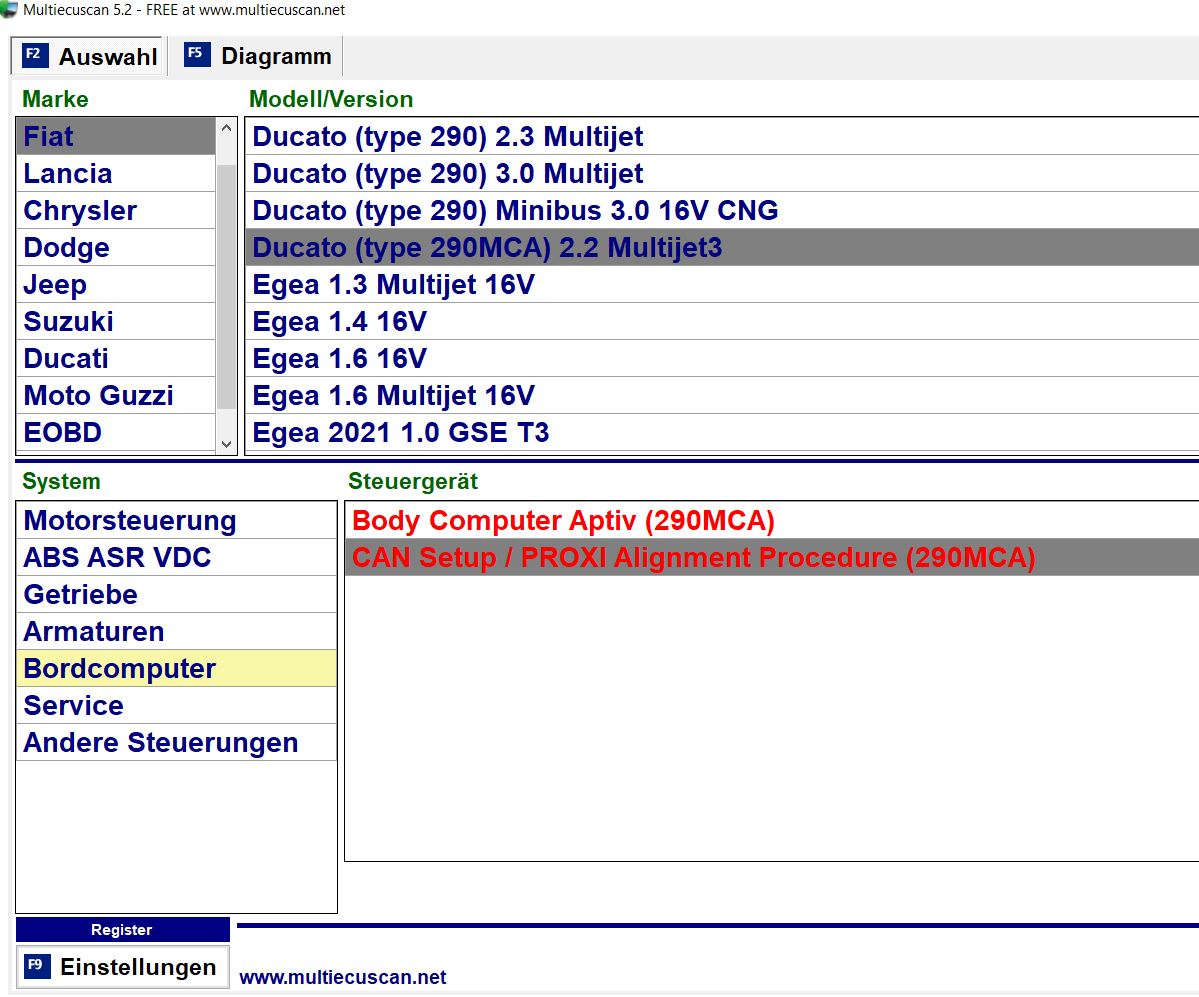The height and width of the screenshot is (997, 1199).
Task: Click the F9 key icon beside Einstellungen
Action: [x=37, y=966]
